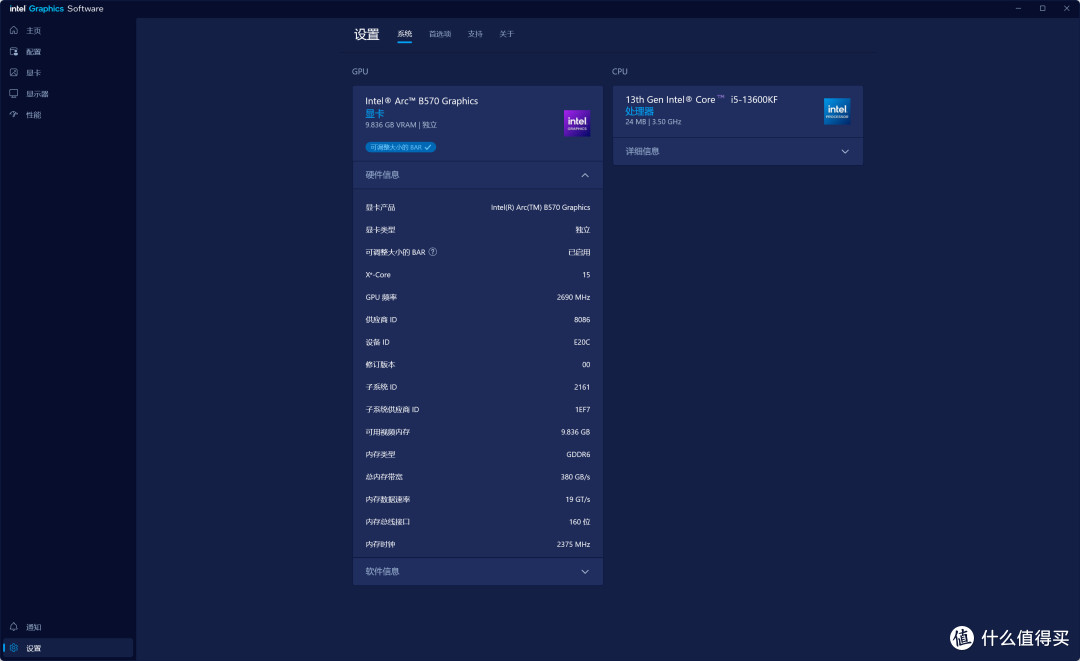The width and height of the screenshot is (1080, 661).
Task: Select the 可用视频内存 value 9.836 GB
Action: pyautogui.click(x=575, y=432)
